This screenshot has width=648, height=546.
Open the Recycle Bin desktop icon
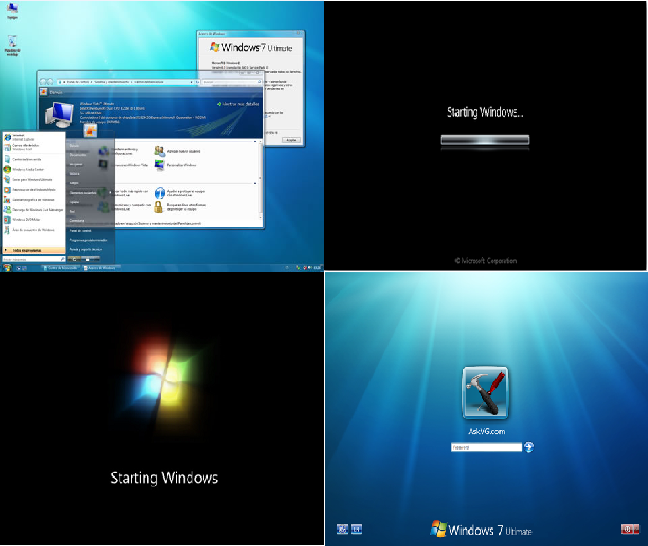pos(13,43)
